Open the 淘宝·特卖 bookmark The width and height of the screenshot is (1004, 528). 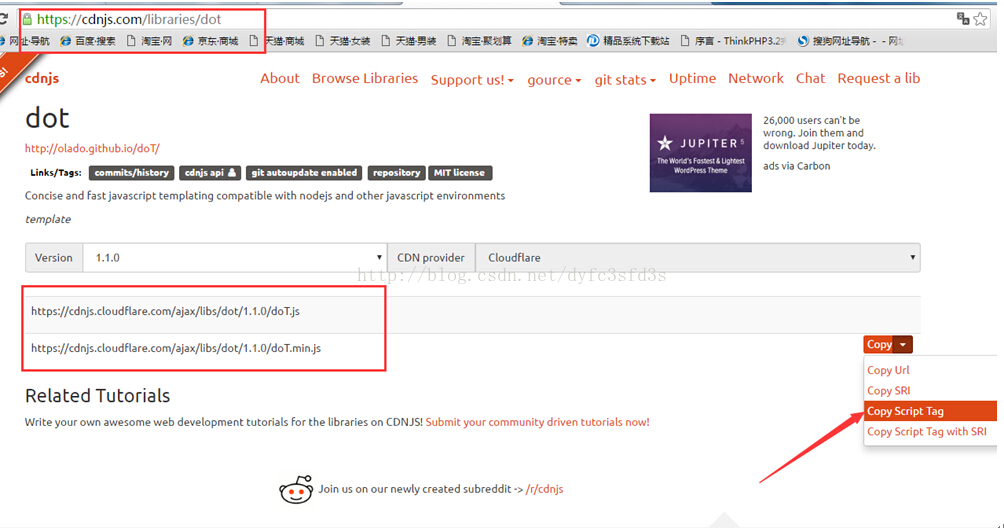click(x=549, y=41)
